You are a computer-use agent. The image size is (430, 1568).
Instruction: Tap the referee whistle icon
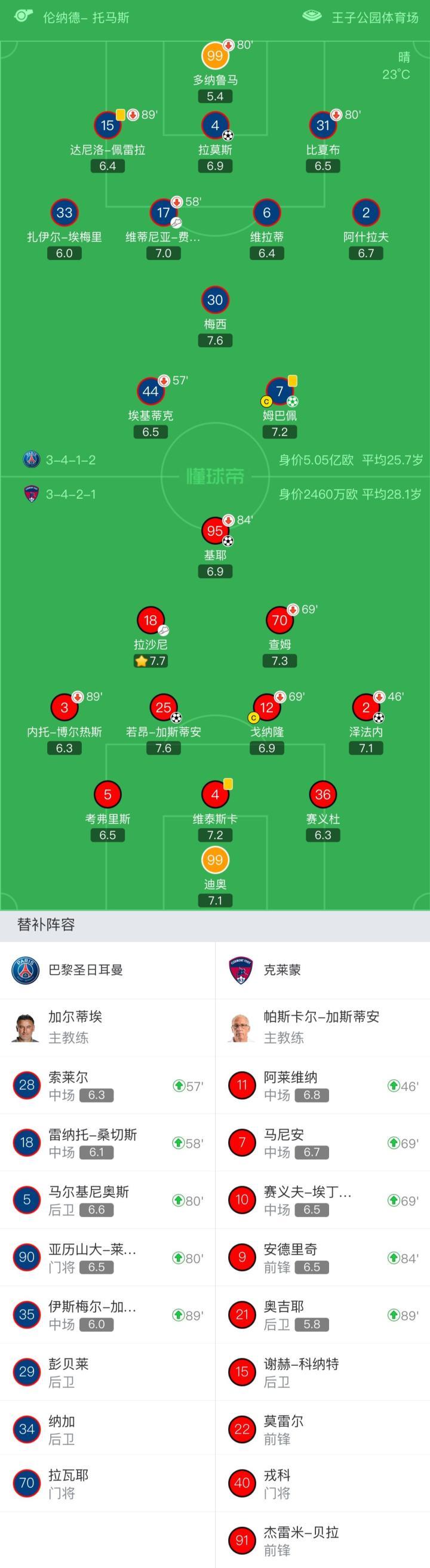point(23,16)
